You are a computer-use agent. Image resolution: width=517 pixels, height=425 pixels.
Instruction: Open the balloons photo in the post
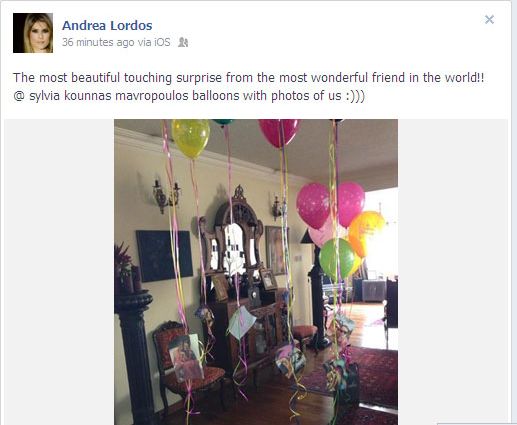point(256,272)
